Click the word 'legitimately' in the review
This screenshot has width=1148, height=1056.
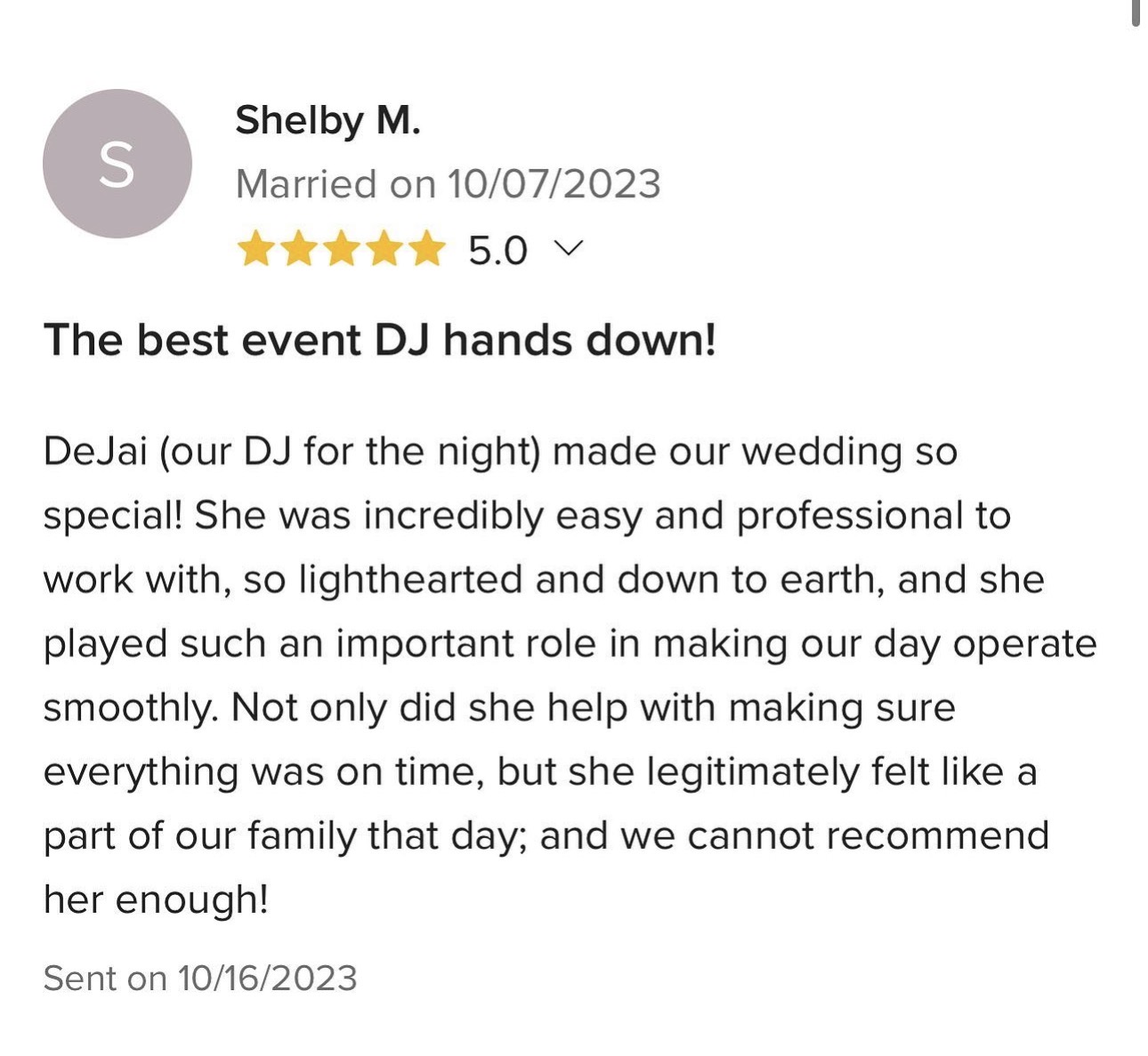pyautogui.click(x=746, y=772)
